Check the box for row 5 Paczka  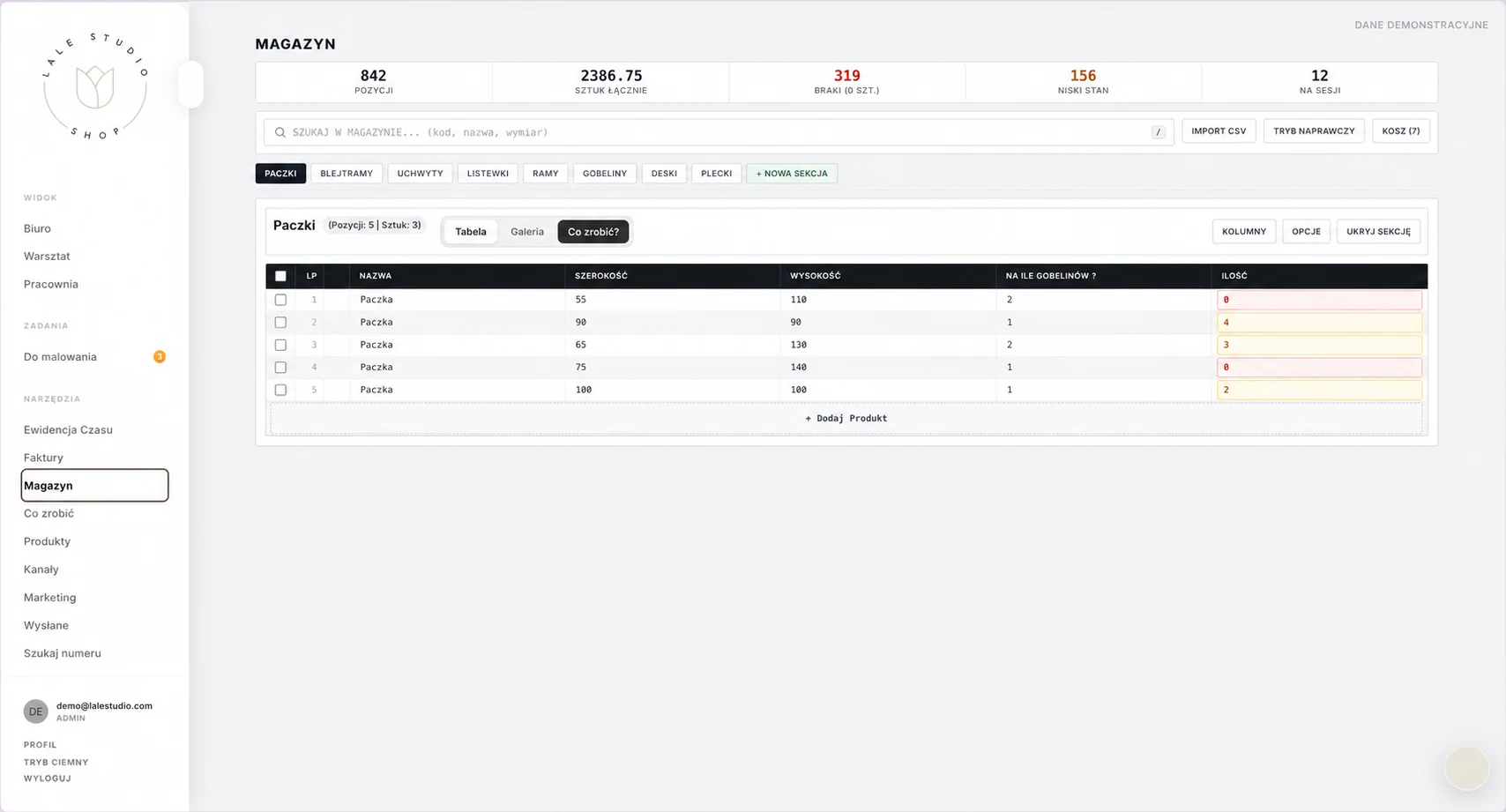pyautogui.click(x=280, y=390)
